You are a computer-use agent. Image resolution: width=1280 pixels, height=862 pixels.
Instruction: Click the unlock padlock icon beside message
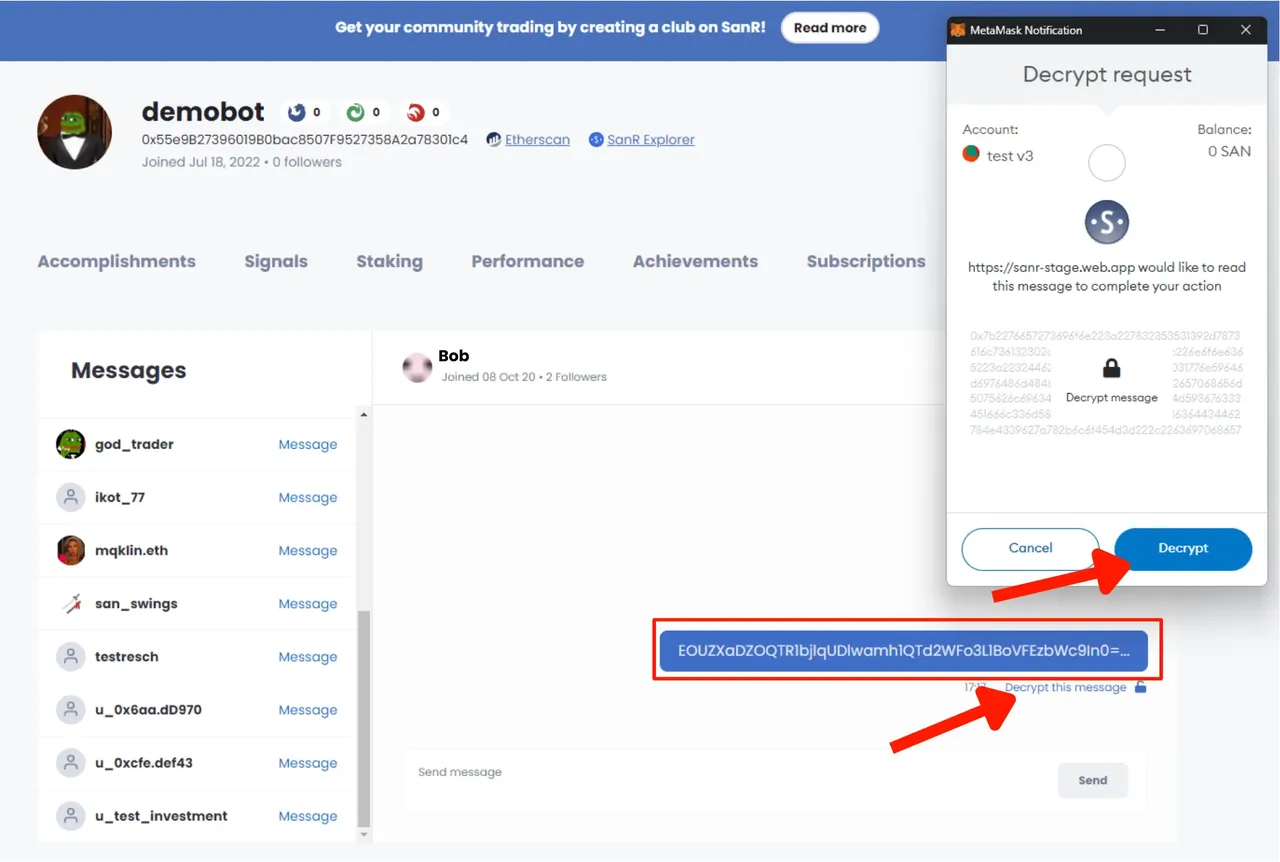1140,687
